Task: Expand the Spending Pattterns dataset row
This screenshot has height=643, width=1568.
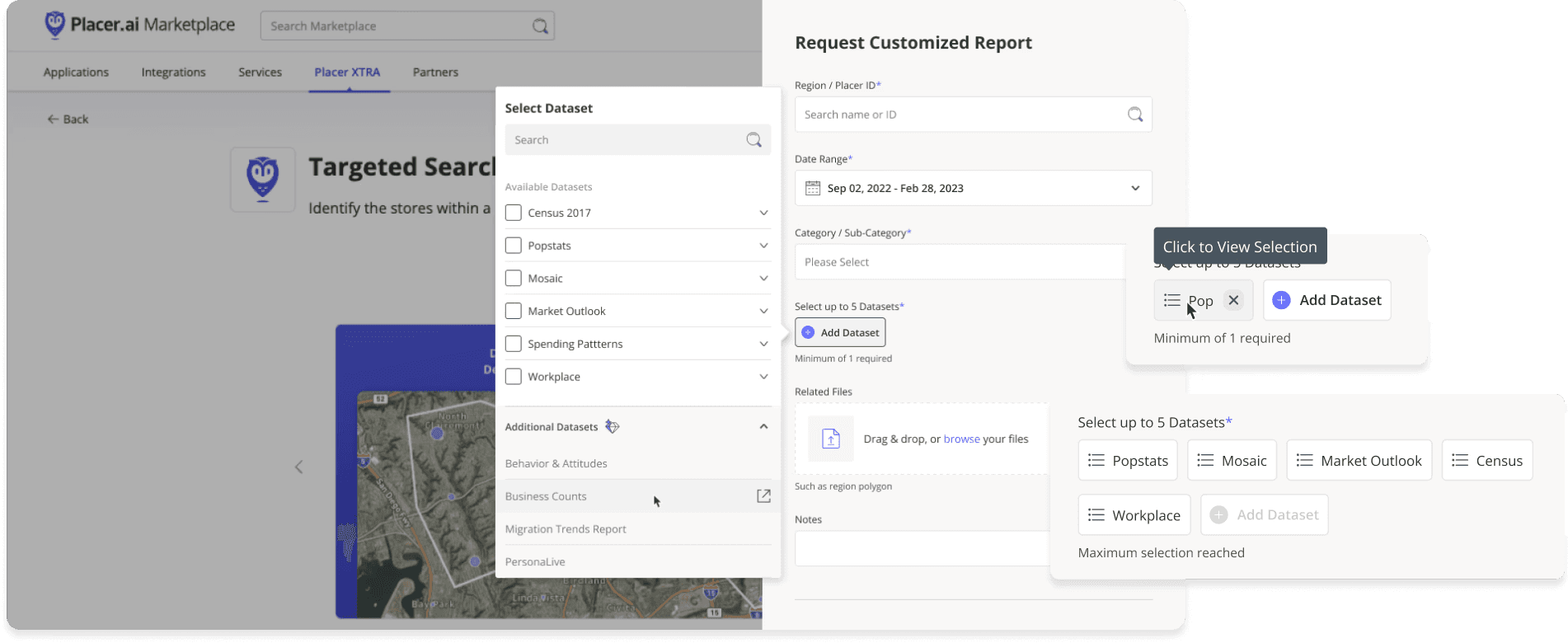Action: tap(763, 344)
